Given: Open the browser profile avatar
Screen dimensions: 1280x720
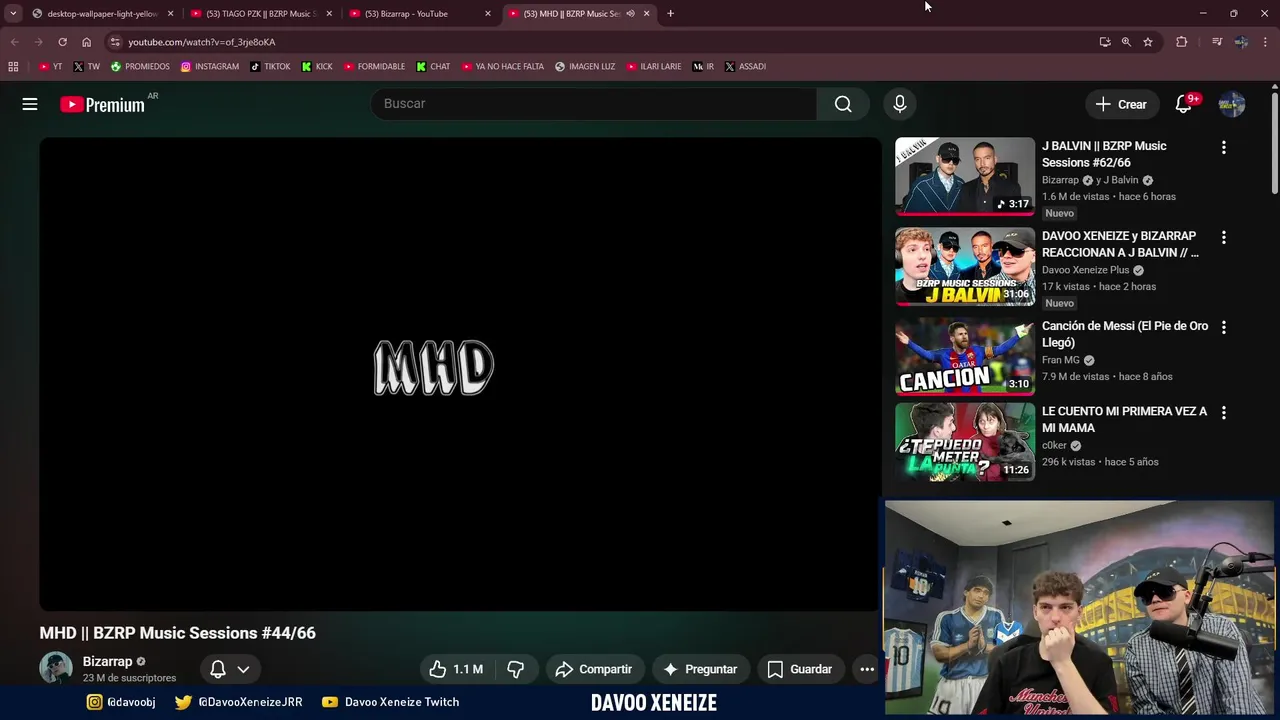Looking at the screenshot, I should pos(1241,42).
